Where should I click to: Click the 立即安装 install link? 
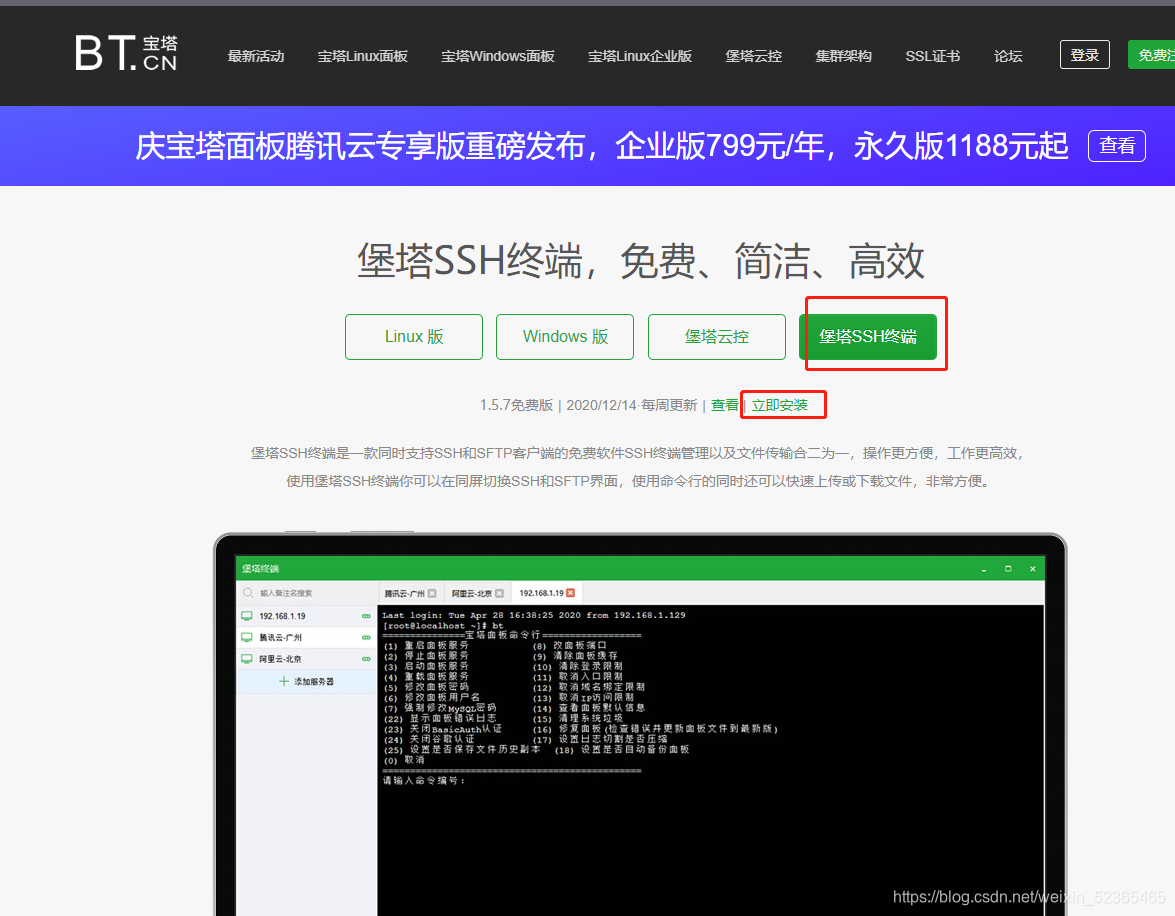(780, 405)
